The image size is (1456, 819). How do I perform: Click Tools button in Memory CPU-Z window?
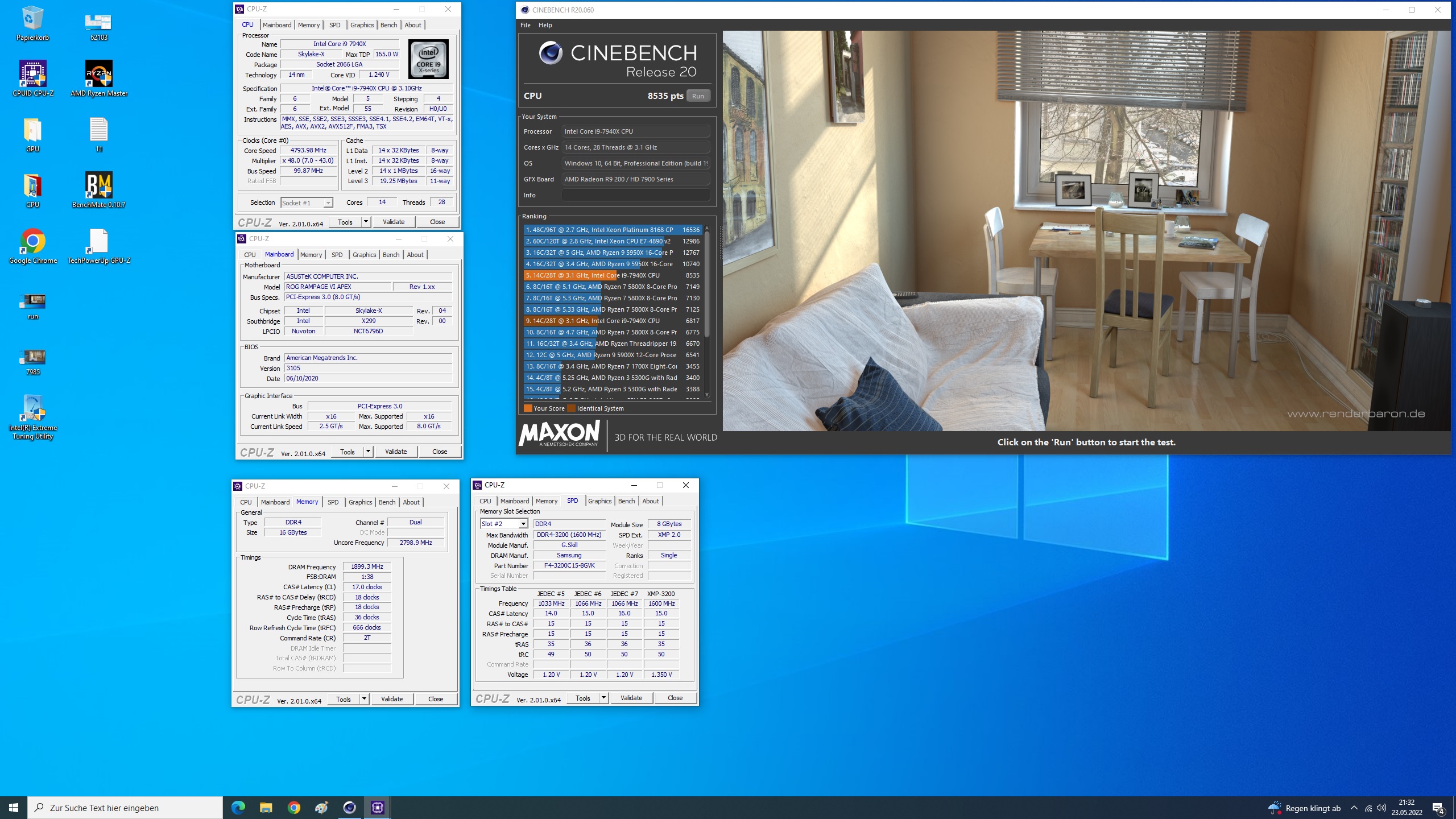(344, 699)
